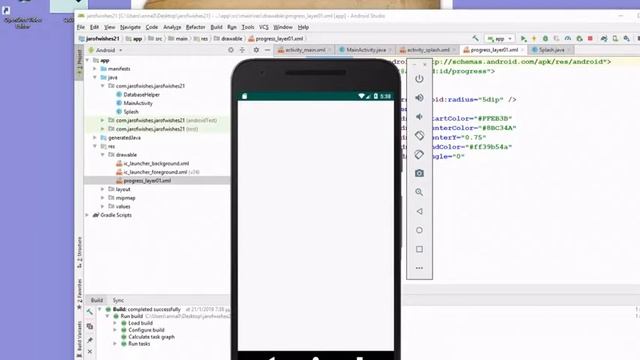Screen dimensions: 640x360
Task: Switch to Splash.java editor tab
Action: [x=551, y=50]
